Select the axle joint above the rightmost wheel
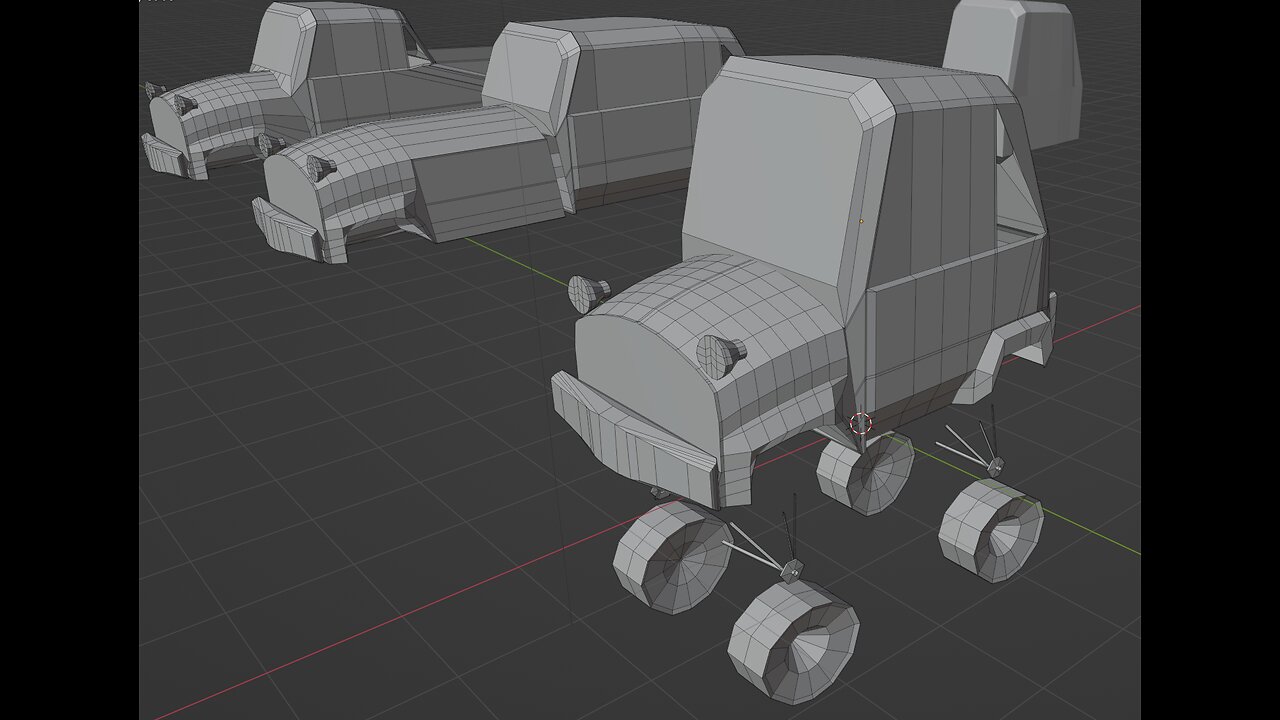The image size is (1280, 720). (995, 465)
